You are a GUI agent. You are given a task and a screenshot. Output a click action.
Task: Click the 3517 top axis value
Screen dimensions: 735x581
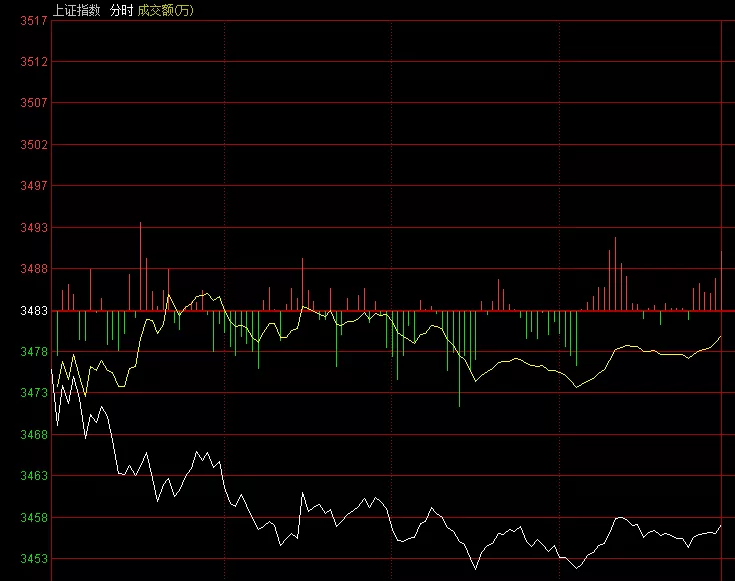pos(34,21)
